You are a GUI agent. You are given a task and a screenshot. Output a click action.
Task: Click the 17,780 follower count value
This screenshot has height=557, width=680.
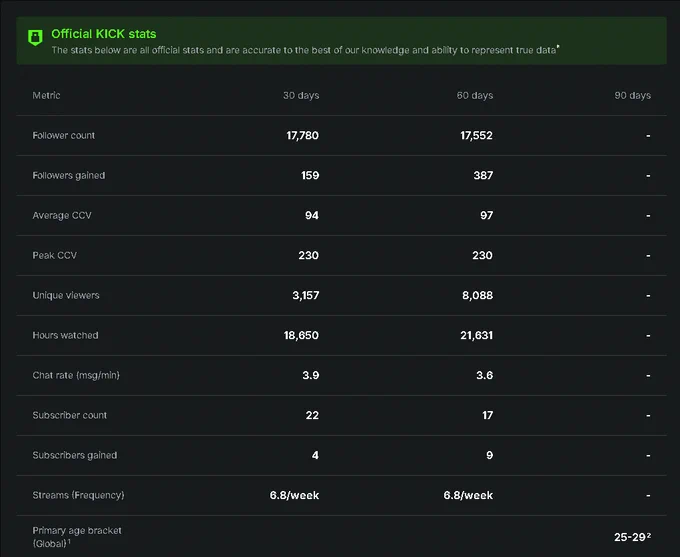[x=302, y=135]
